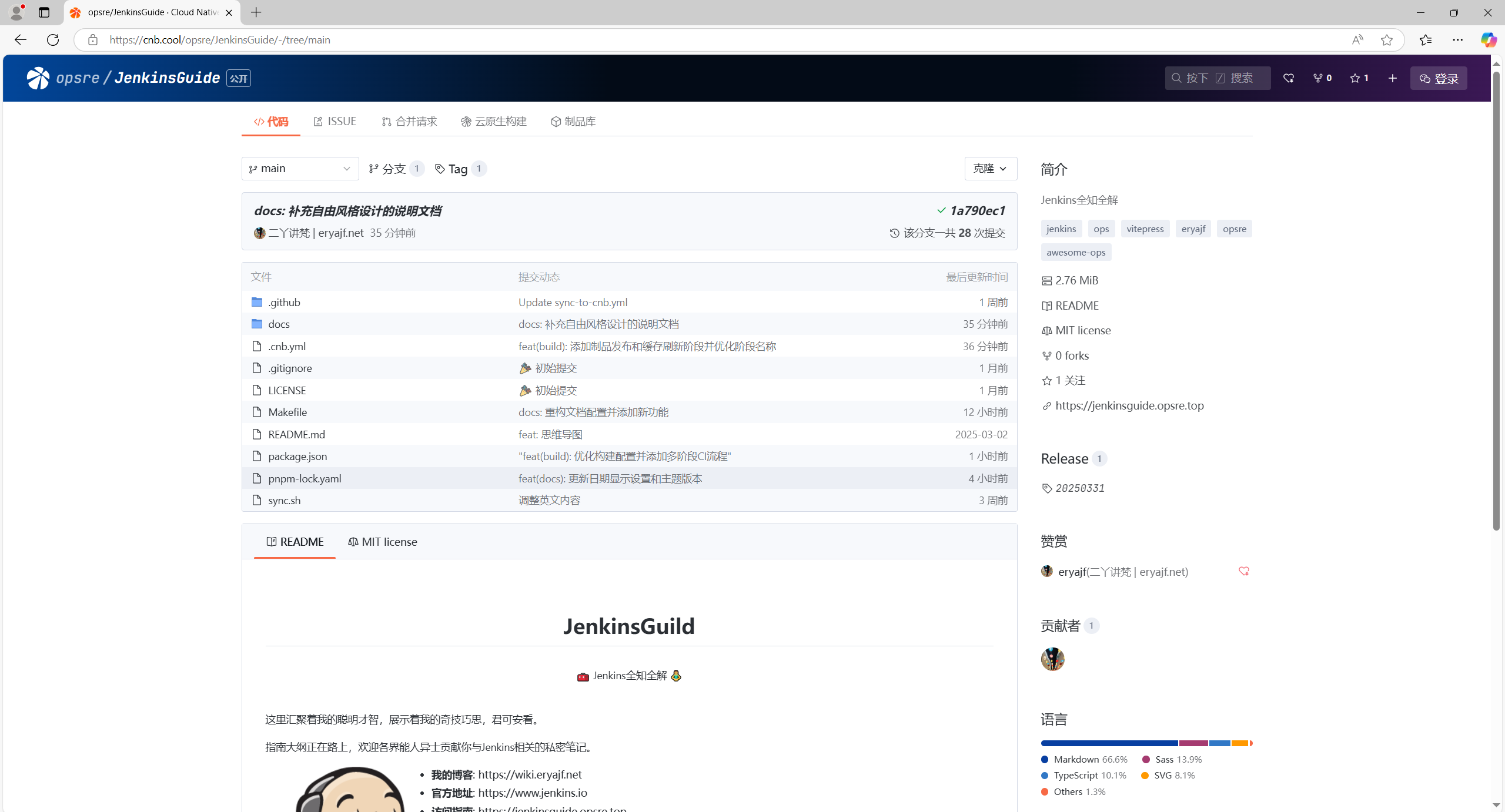Image resolution: width=1505 pixels, height=812 pixels.
Task: Open the opsre organization link
Action: click(x=78, y=78)
